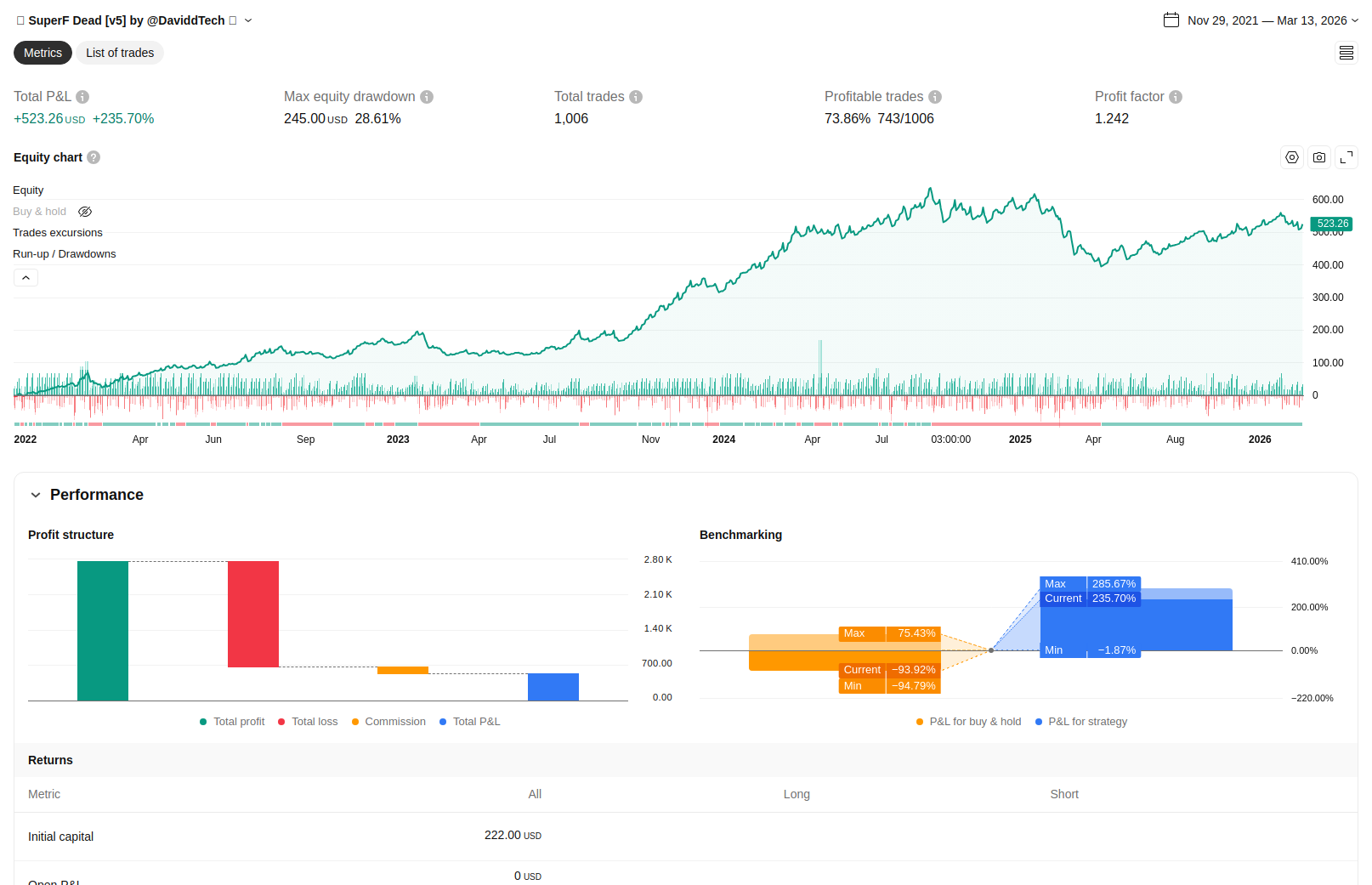The width and height of the screenshot is (1372, 885).
Task: Click the 523.26 equity price label
Action: click(x=1332, y=224)
